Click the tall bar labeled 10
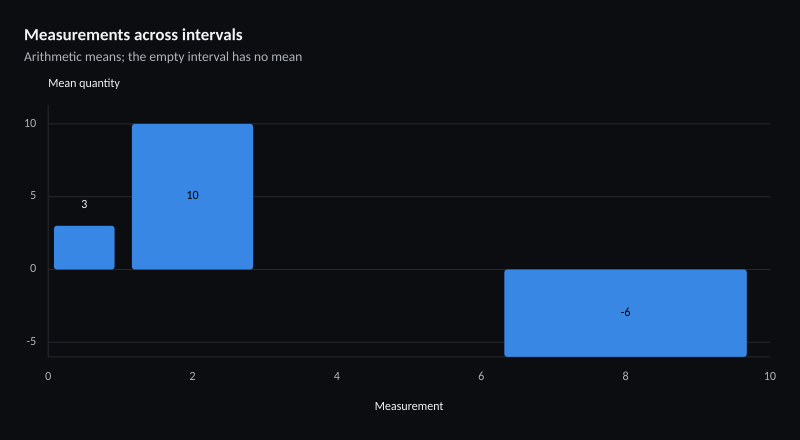Image resolution: width=800 pixels, height=440 pixels. [x=192, y=197]
